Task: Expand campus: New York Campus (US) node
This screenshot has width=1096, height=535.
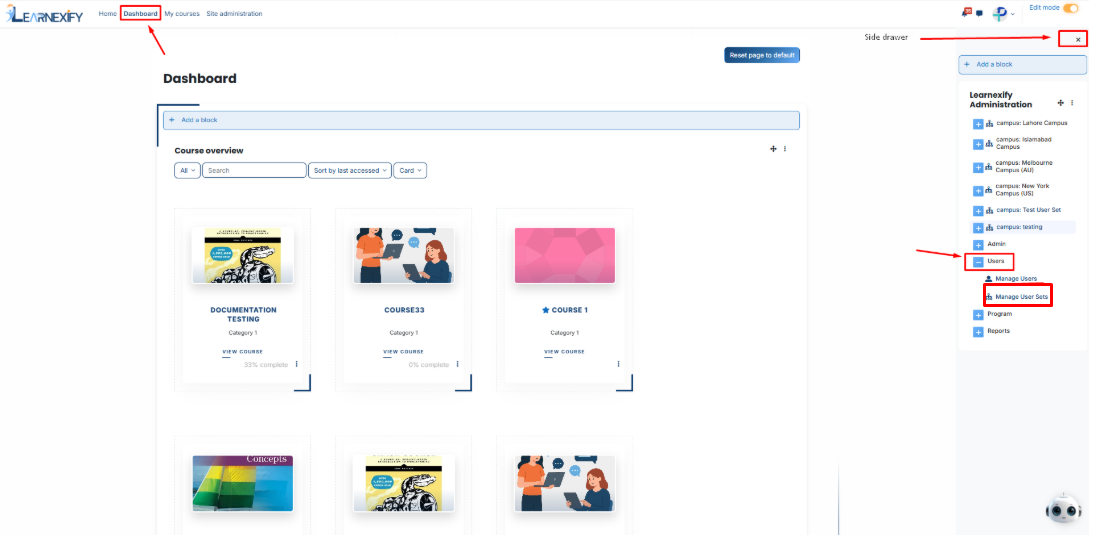Action: pos(979,190)
